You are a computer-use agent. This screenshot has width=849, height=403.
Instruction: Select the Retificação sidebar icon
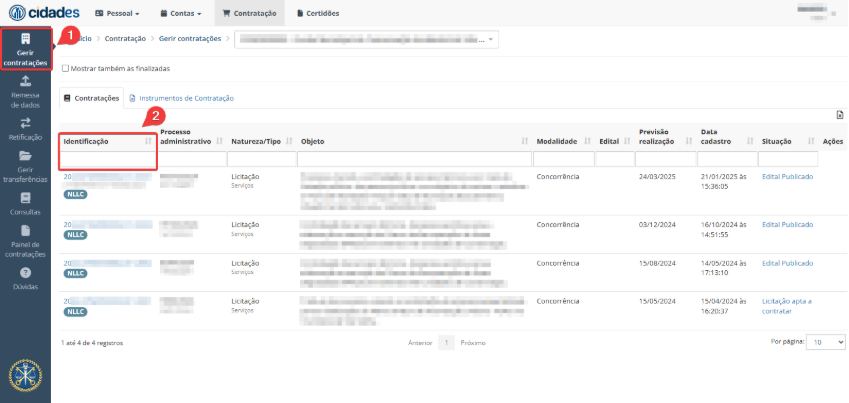point(25,123)
